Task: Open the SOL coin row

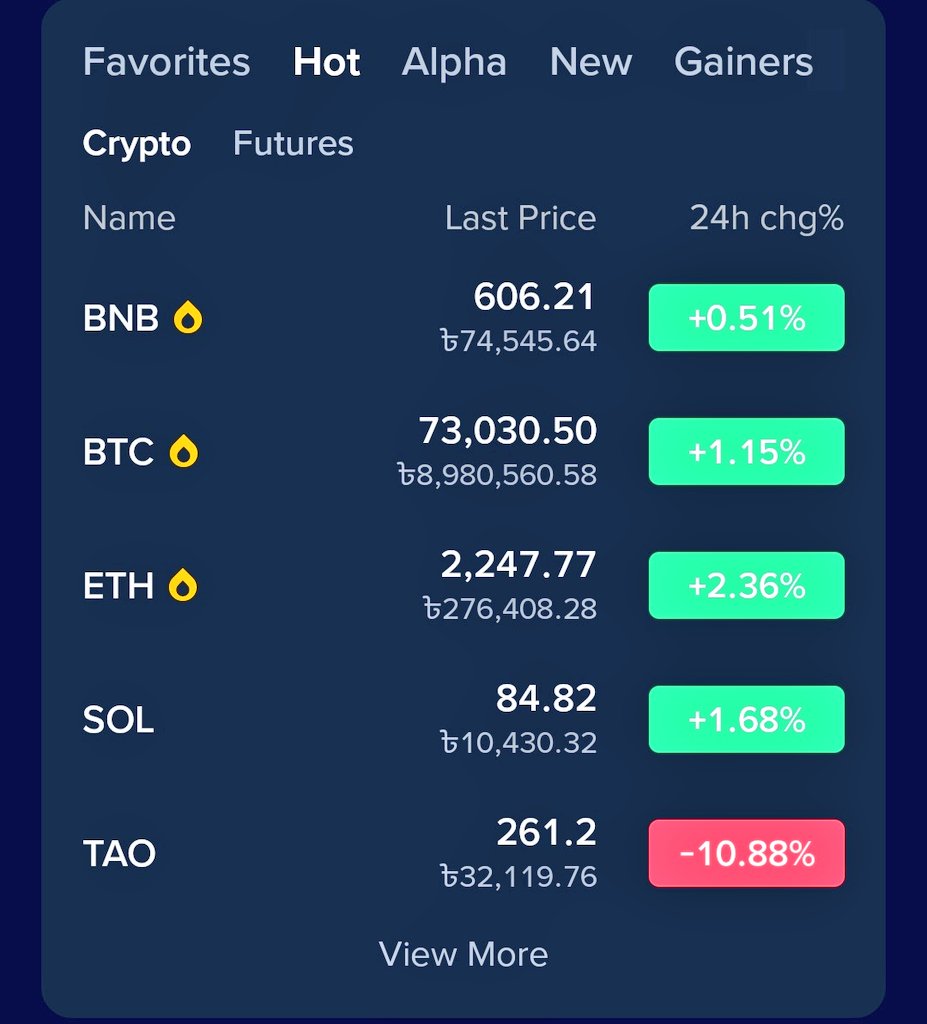Action: point(119,720)
